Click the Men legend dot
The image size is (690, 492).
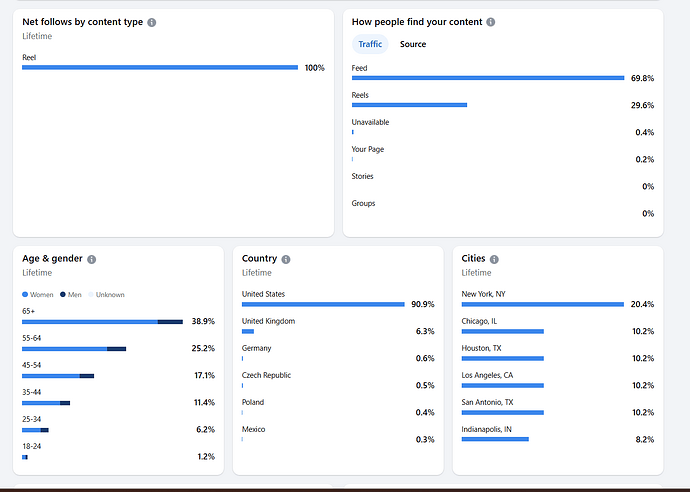tap(63, 295)
